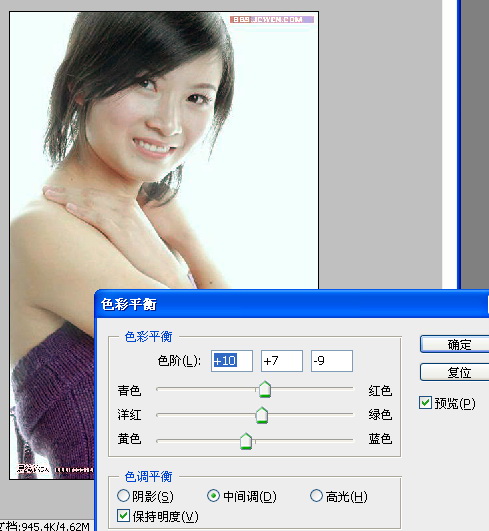Toggle the 预览(P) checkbox

(x=425, y=403)
